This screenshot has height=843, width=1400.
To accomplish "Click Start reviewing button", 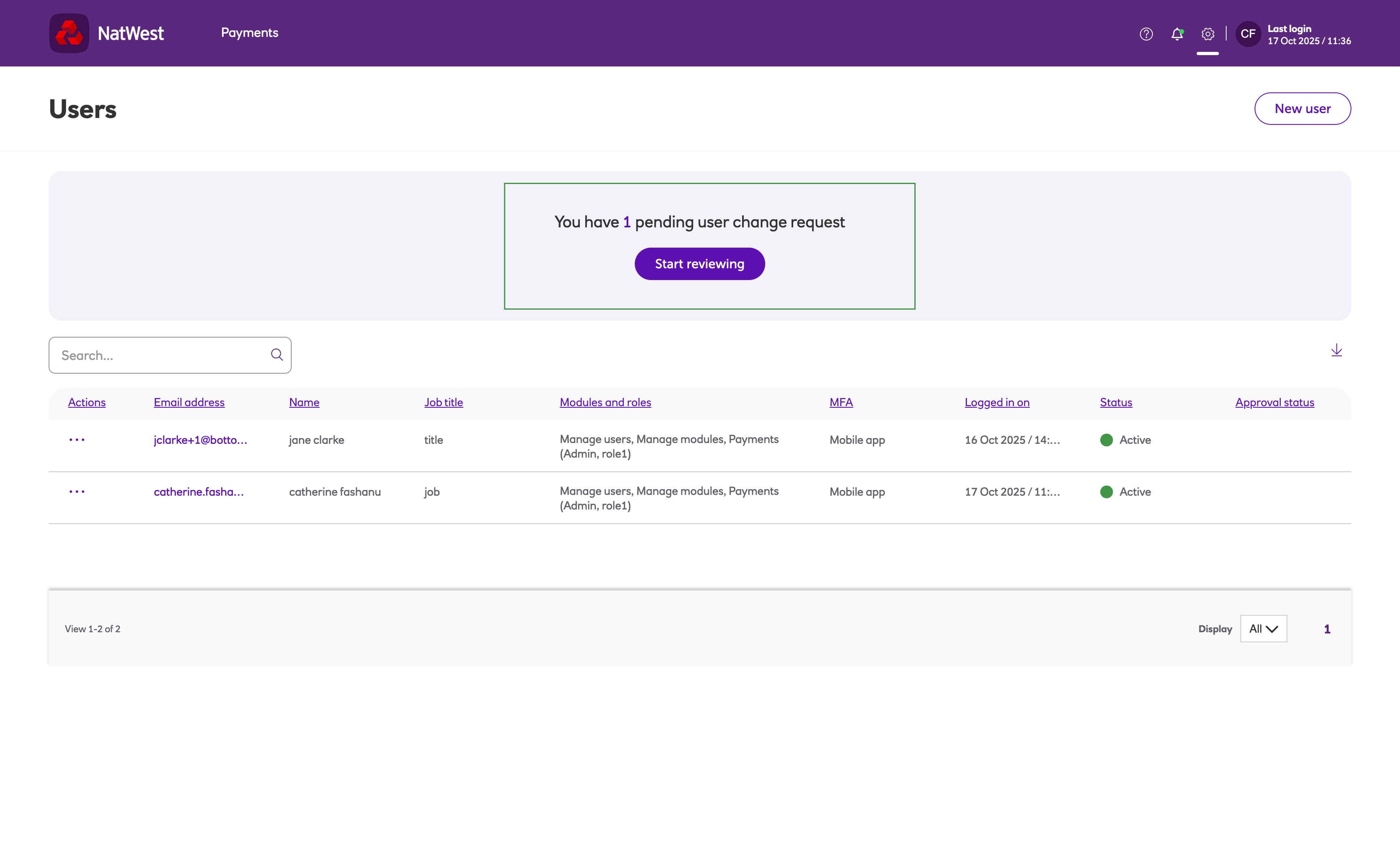I will click(x=699, y=263).
